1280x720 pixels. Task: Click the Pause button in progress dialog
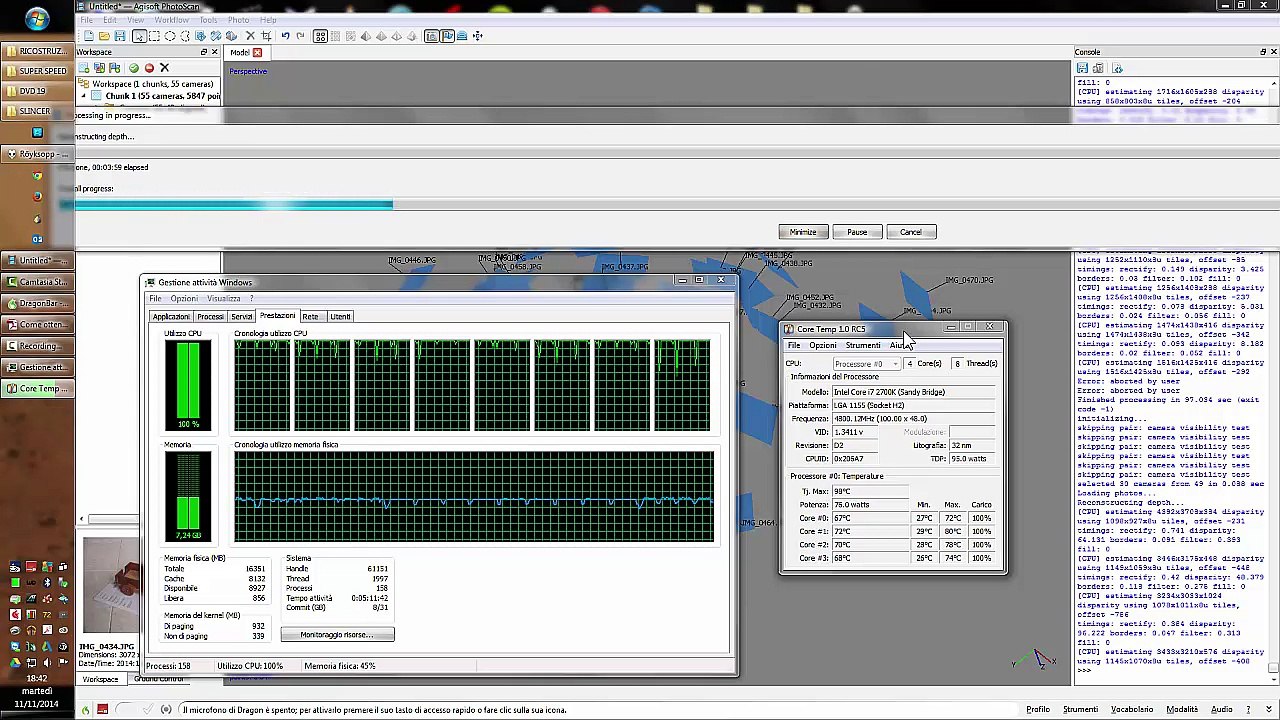[857, 232]
